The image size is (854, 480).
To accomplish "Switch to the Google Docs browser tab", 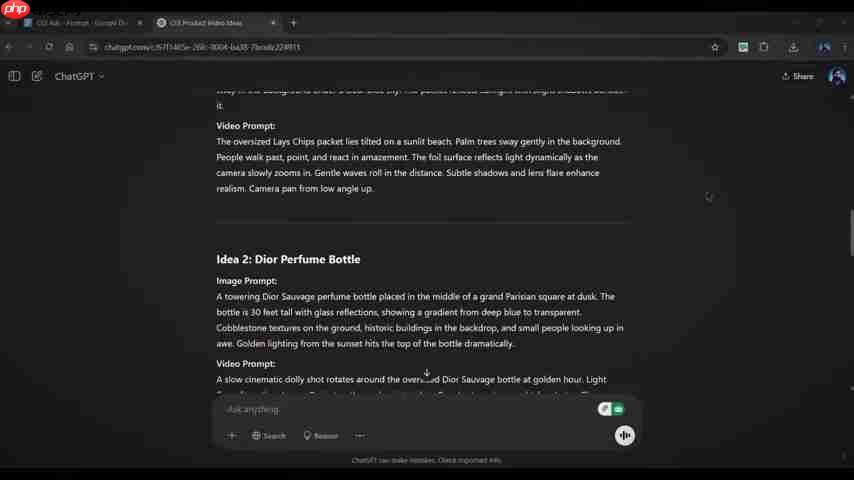I will click(82, 23).
